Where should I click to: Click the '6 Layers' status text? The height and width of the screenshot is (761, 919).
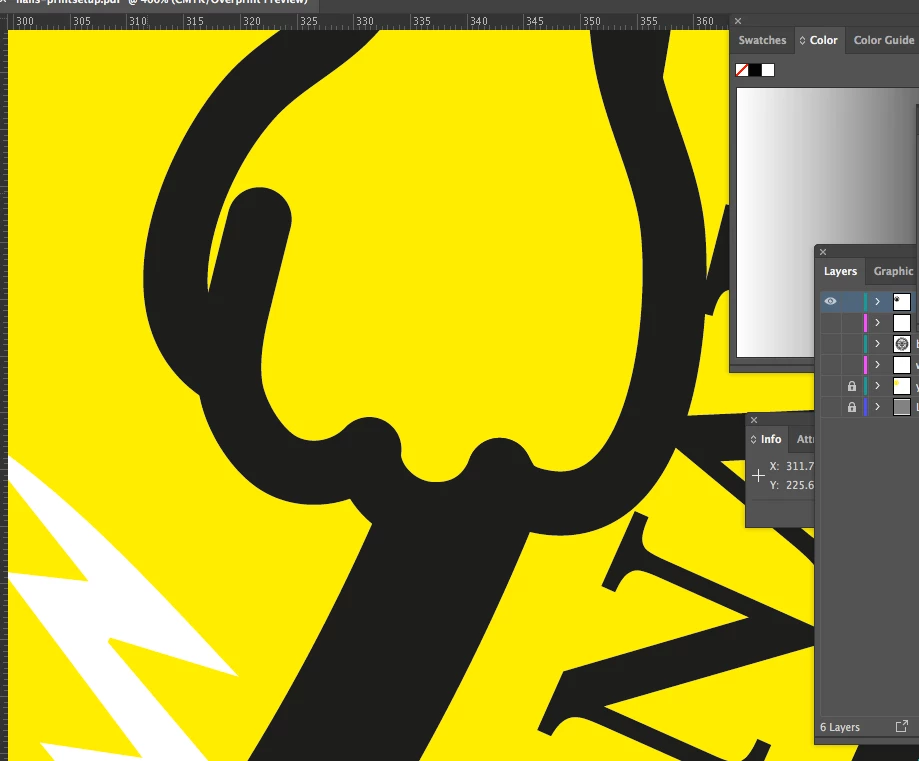[x=840, y=727]
